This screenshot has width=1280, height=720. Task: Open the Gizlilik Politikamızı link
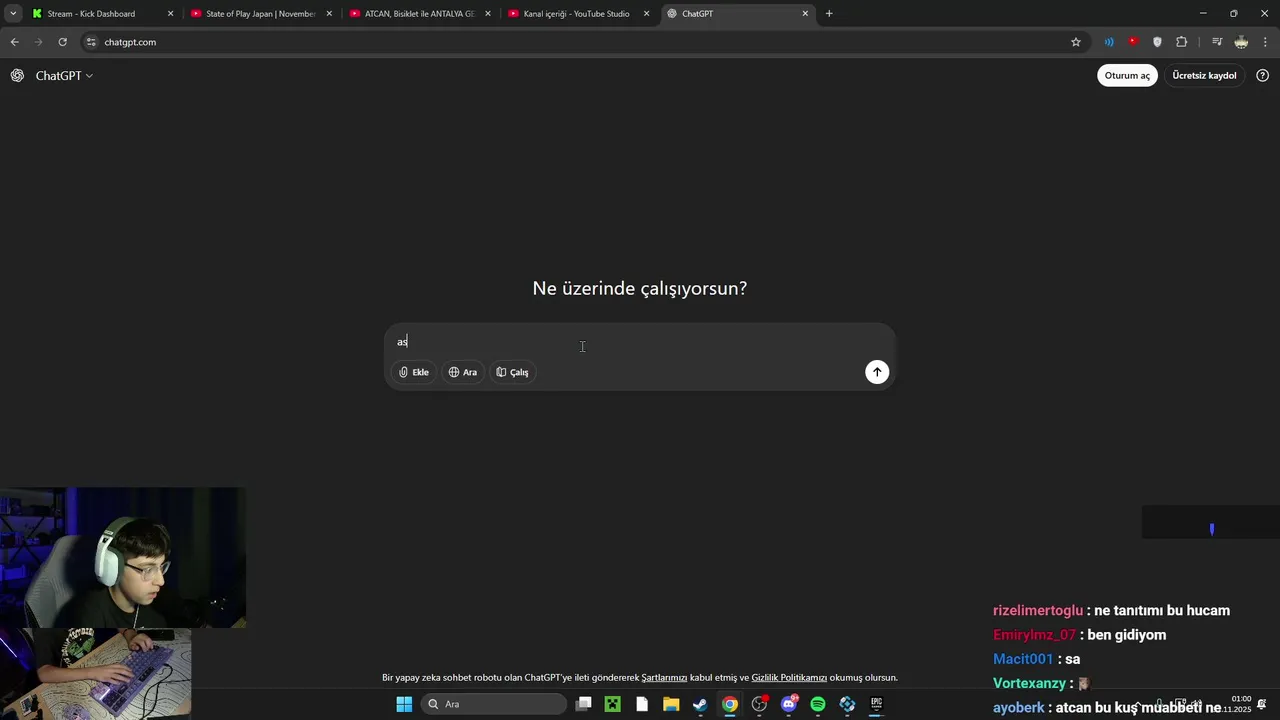(x=789, y=678)
